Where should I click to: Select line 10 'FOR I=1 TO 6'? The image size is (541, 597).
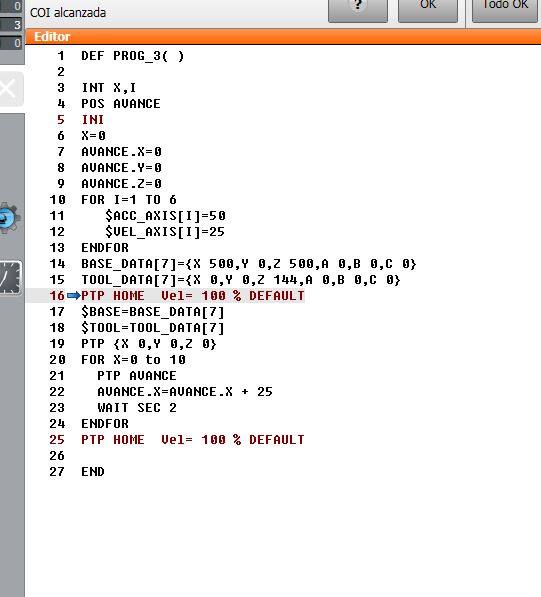pyautogui.click(x=129, y=200)
